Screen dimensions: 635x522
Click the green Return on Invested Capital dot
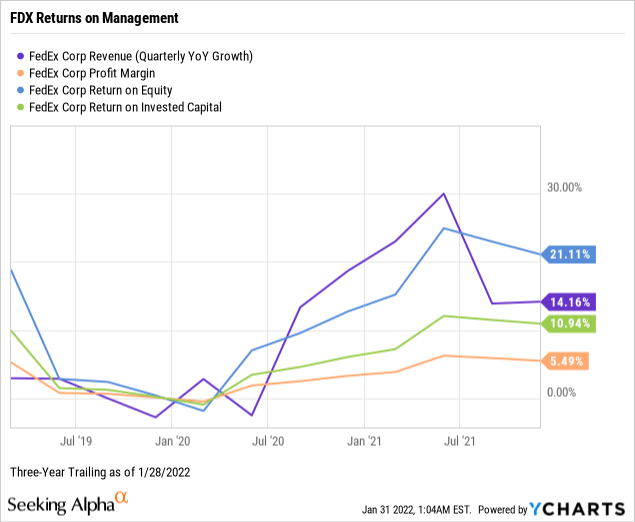point(21,107)
